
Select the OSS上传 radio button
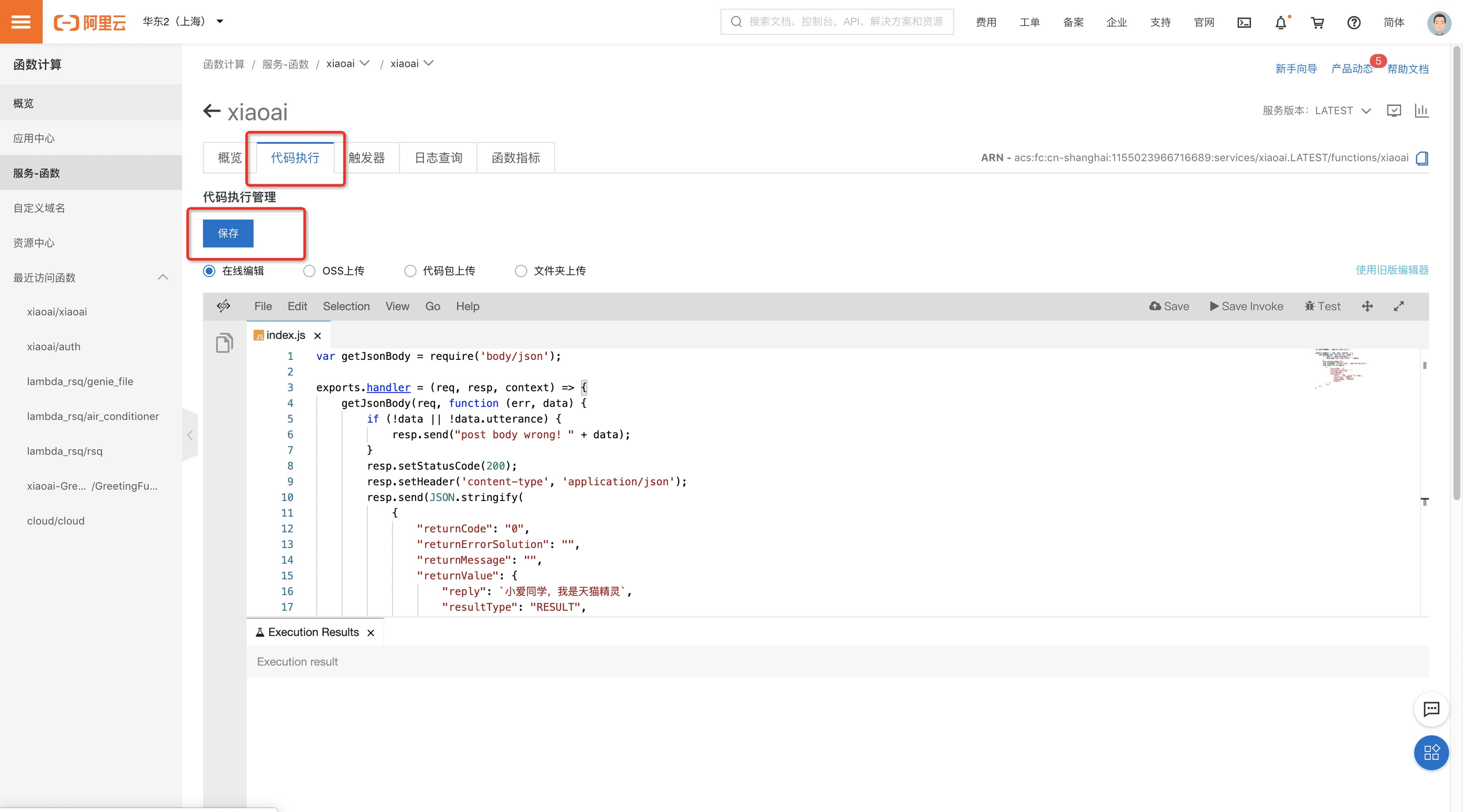tap(309, 271)
